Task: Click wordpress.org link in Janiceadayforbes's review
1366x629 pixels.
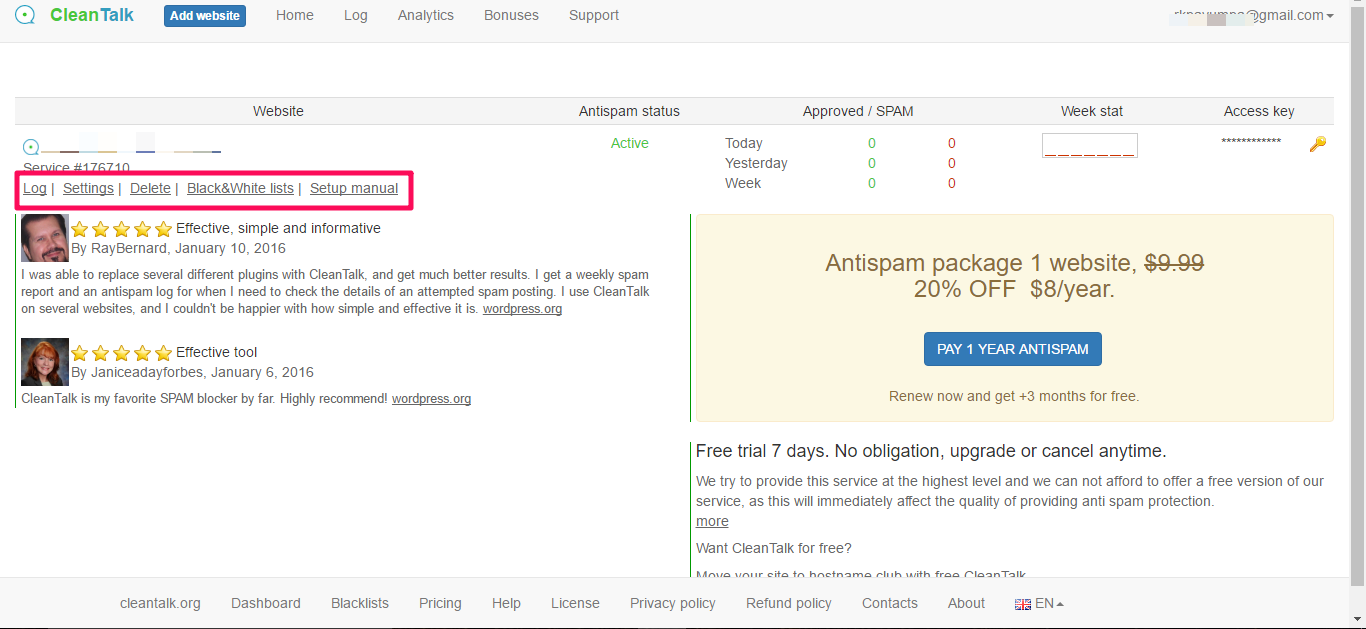Action: (431, 399)
